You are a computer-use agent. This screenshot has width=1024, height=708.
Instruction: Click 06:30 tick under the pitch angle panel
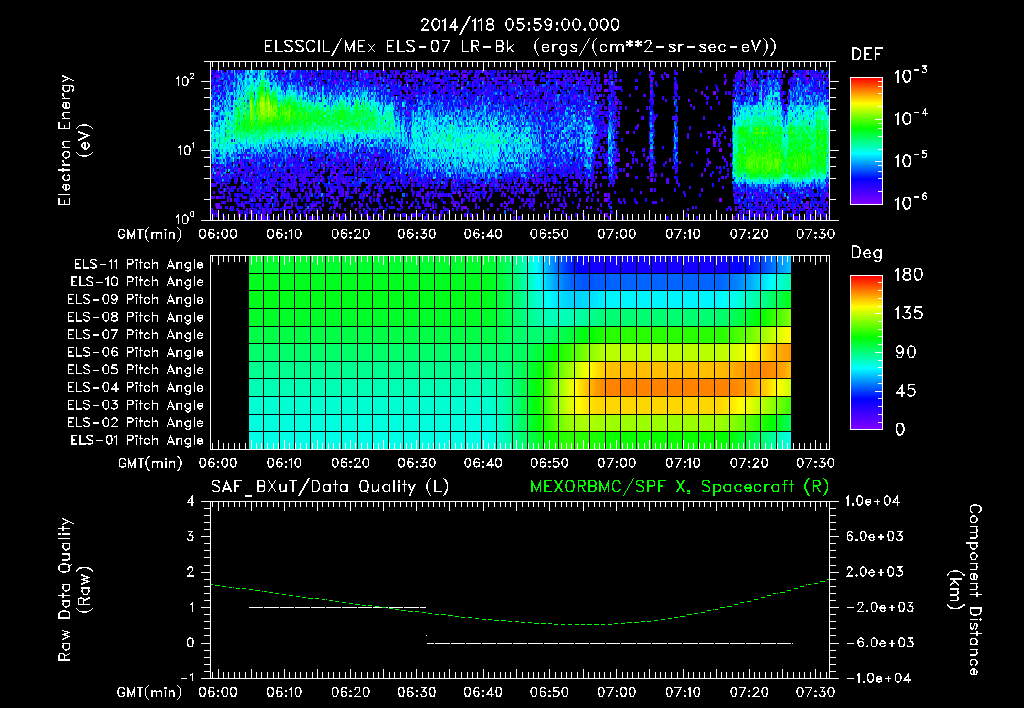pos(417,463)
